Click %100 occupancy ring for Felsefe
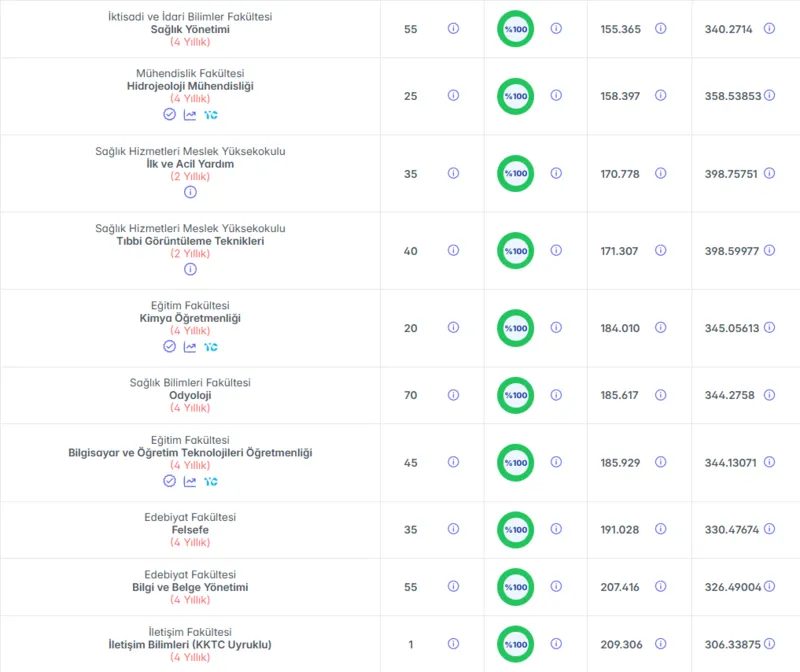Image resolution: width=800 pixels, height=672 pixels. (x=515, y=530)
